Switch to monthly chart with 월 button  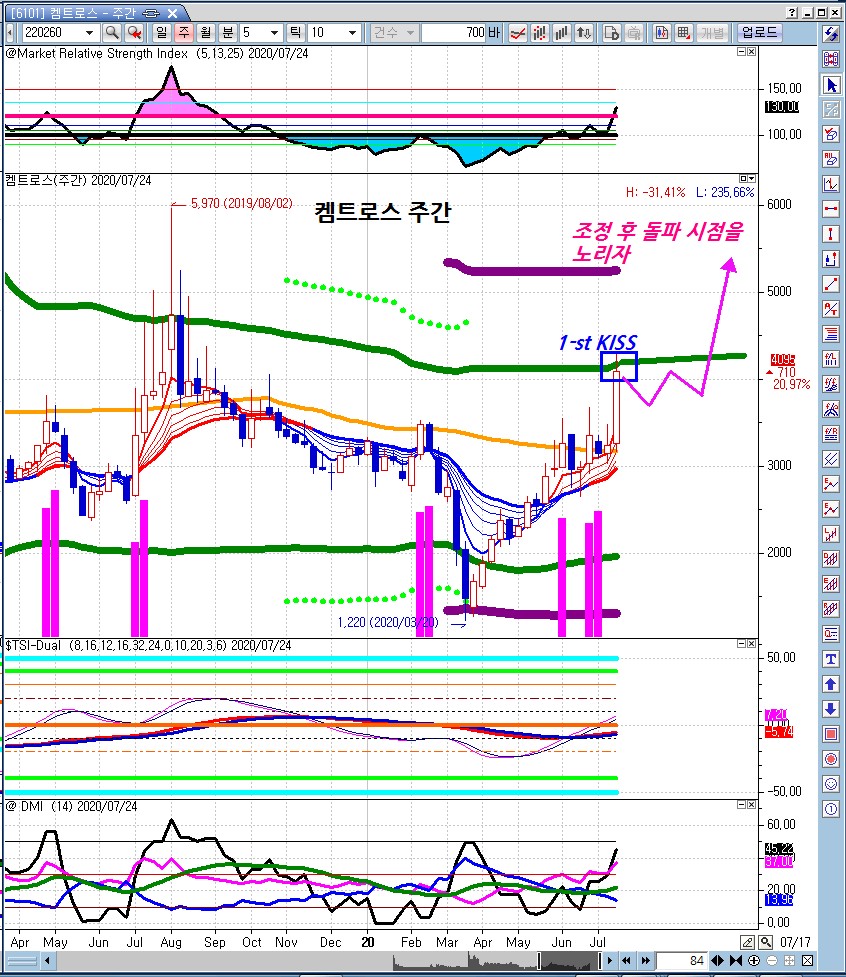pyautogui.click(x=204, y=33)
